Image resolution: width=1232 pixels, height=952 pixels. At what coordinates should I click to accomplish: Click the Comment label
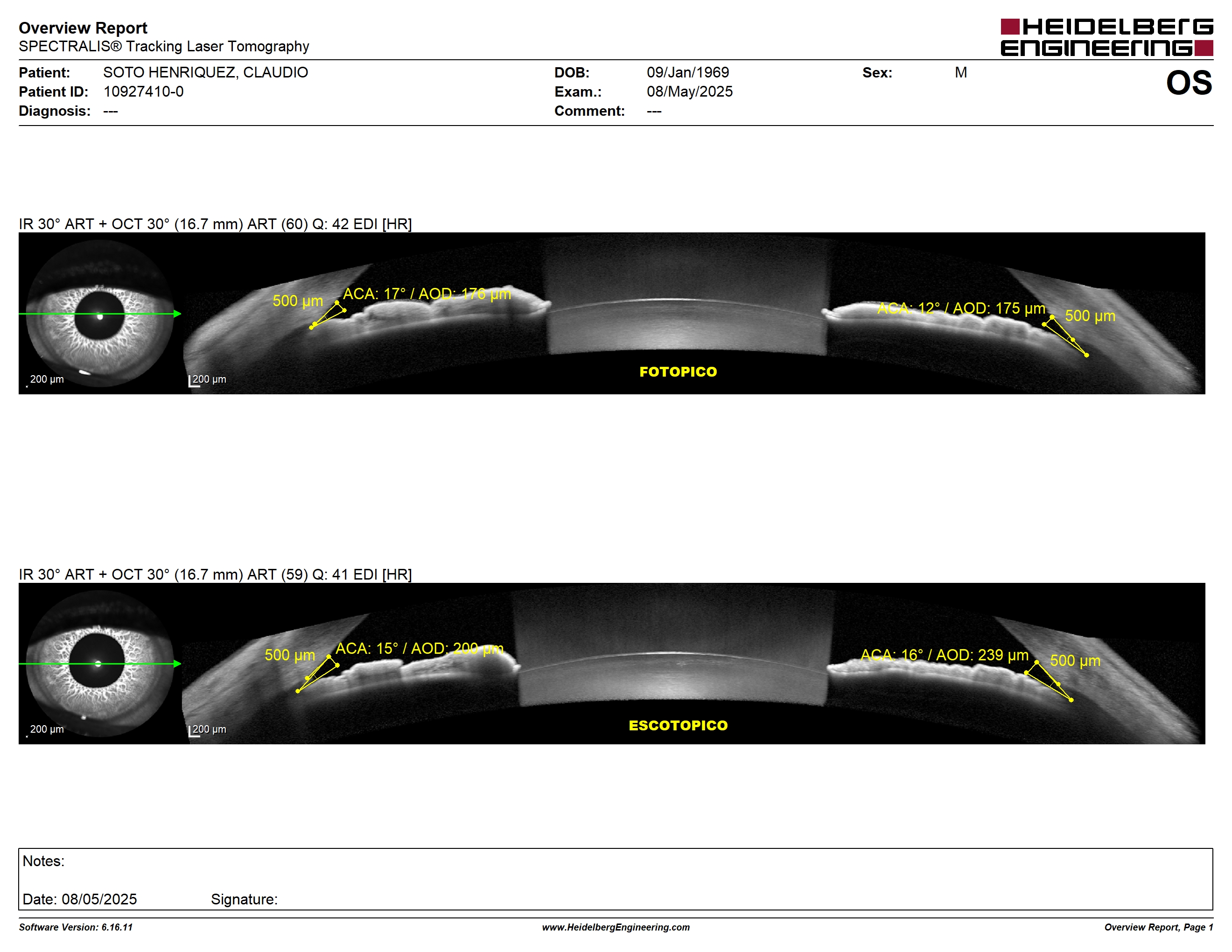(589, 111)
